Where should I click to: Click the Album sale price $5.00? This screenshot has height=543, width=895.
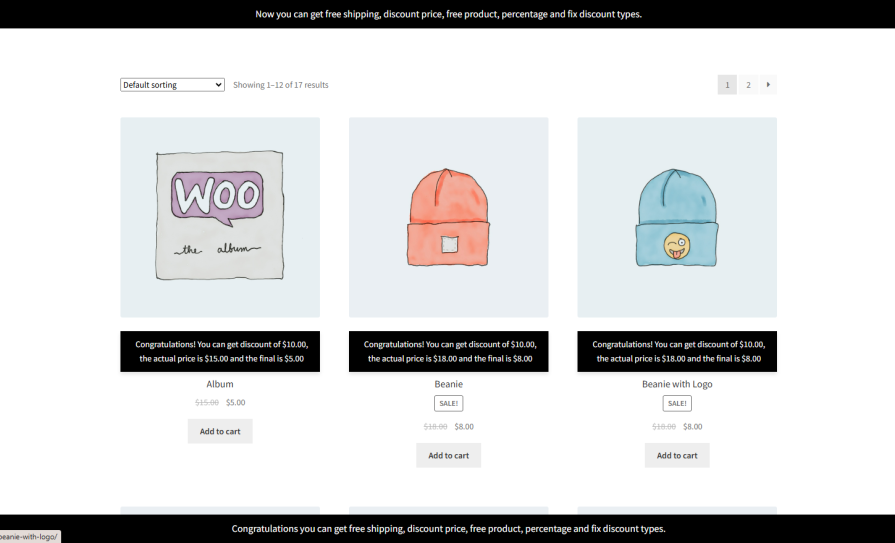coord(235,402)
